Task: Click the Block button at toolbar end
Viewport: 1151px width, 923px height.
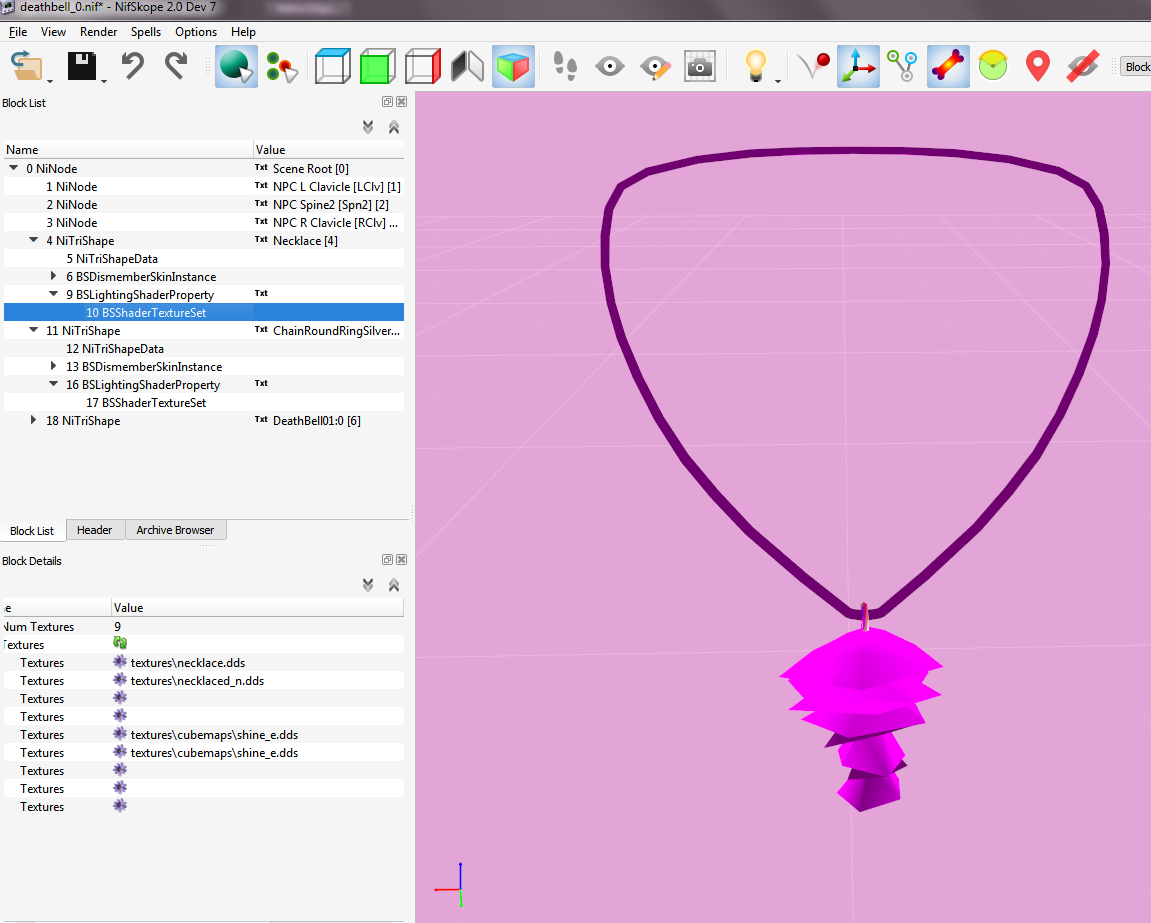Action: click(1136, 67)
